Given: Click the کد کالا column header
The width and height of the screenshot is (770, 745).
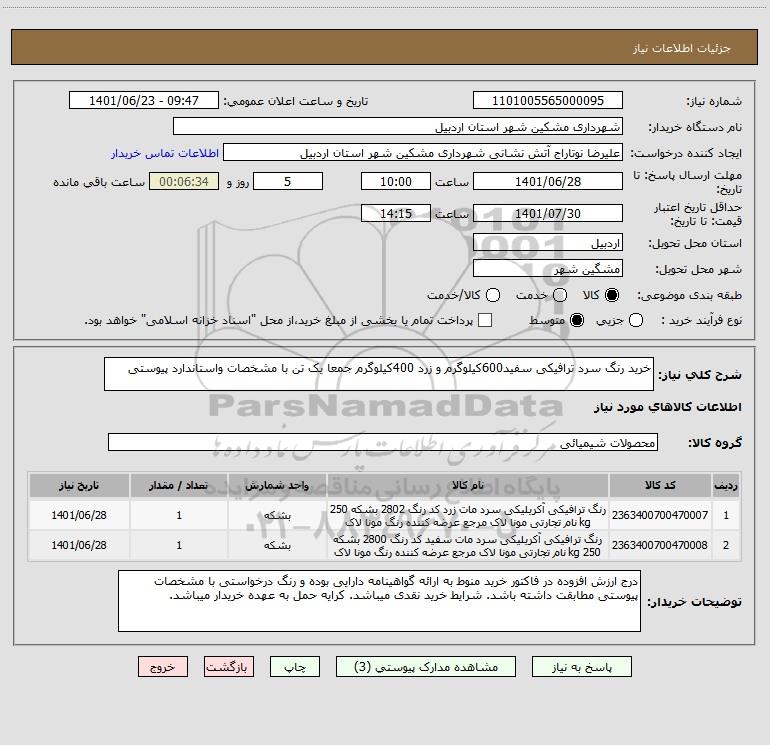Looking at the screenshot, I should click(x=660, y=485).
